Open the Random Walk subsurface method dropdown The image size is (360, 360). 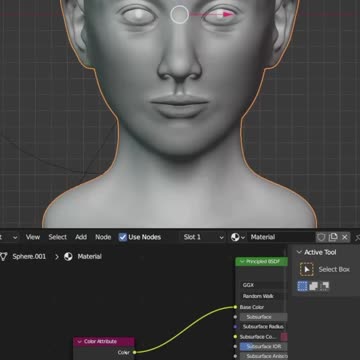pos(263,296)
